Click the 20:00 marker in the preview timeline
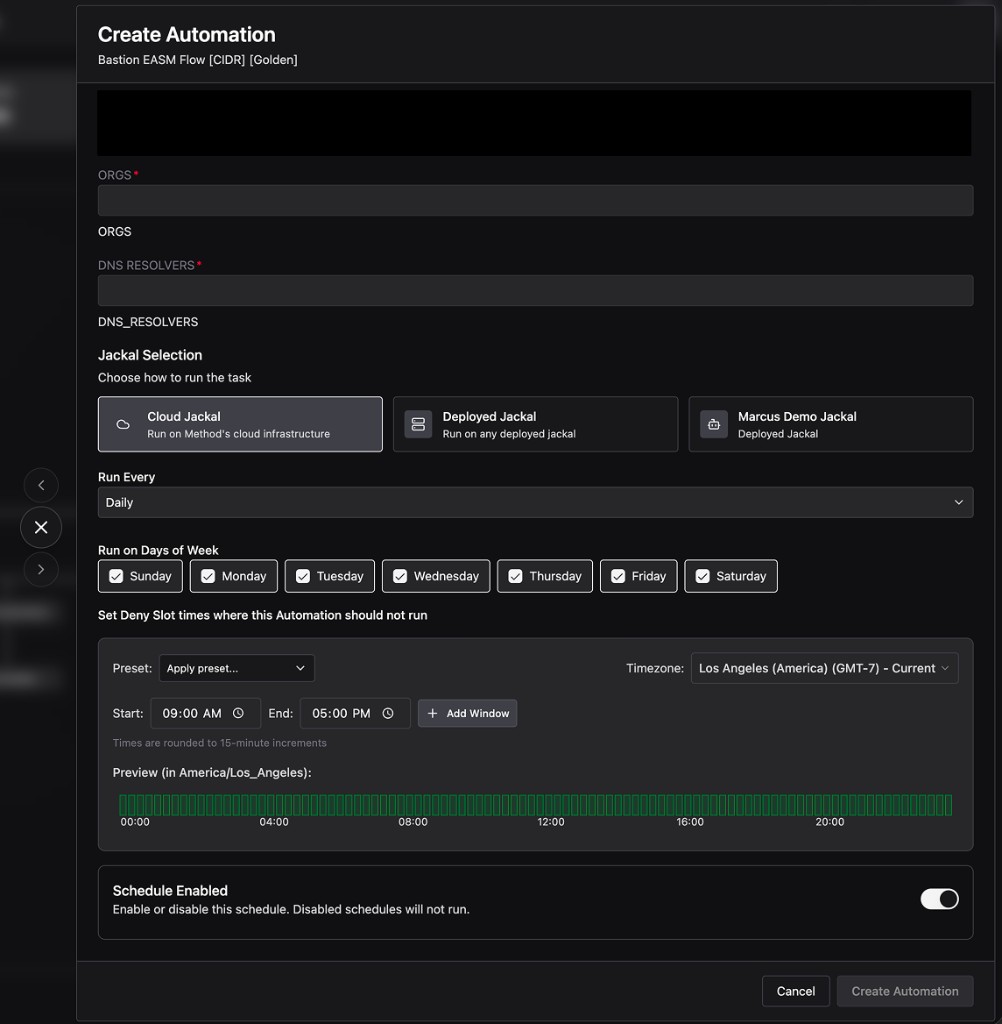Screen dimensions: 1002x1024 830,822
